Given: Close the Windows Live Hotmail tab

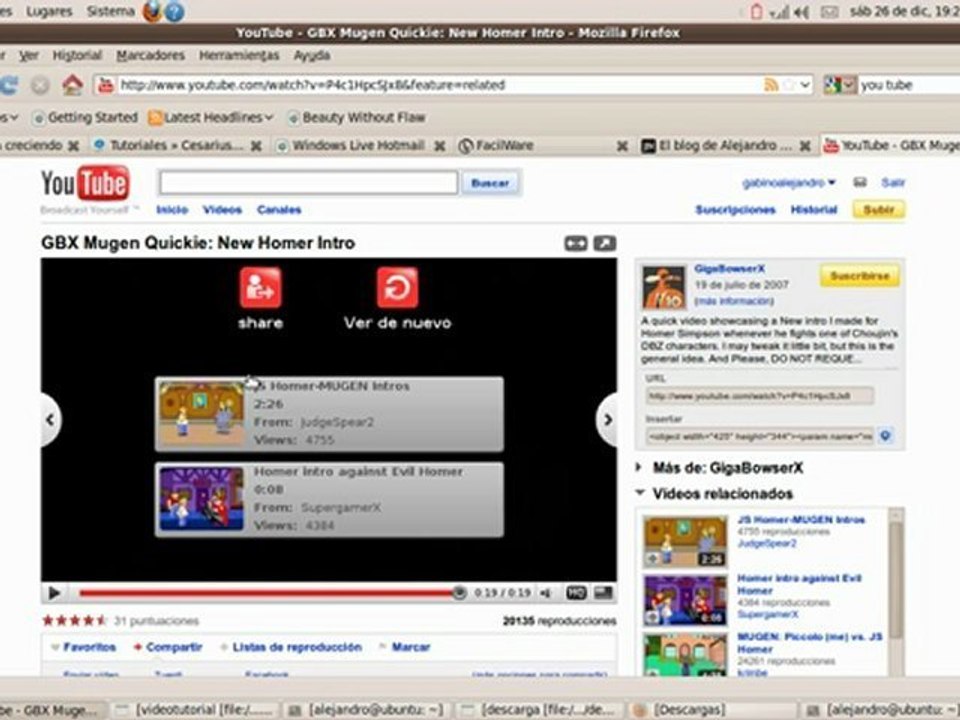Looking at the screenshot, I should (440, 146).
